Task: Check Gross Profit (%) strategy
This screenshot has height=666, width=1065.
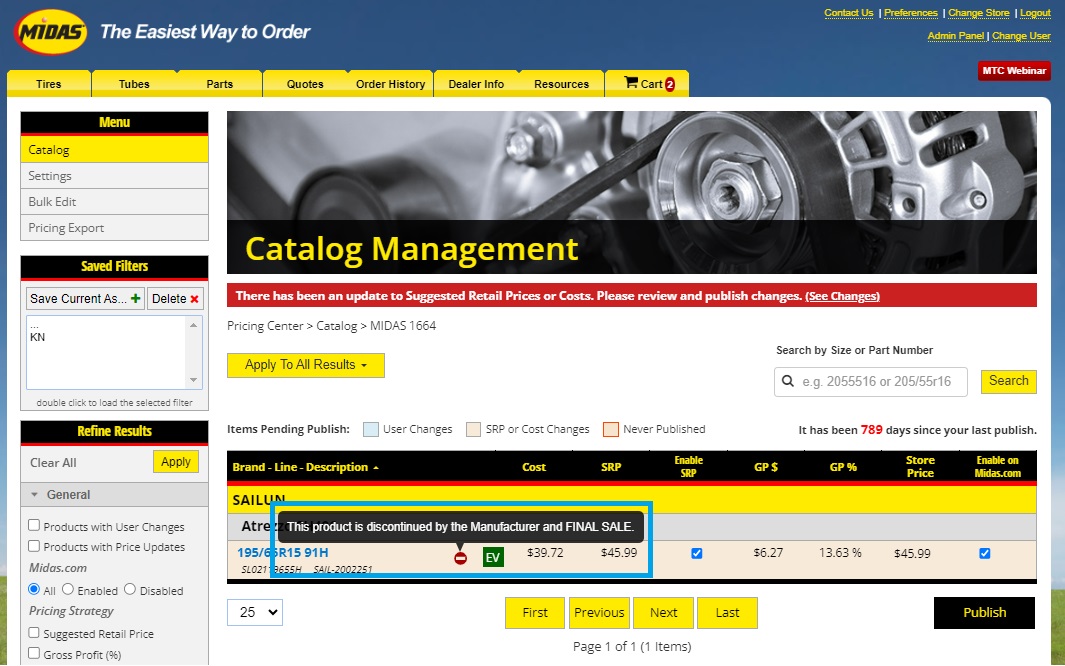Action: [34, 652]
